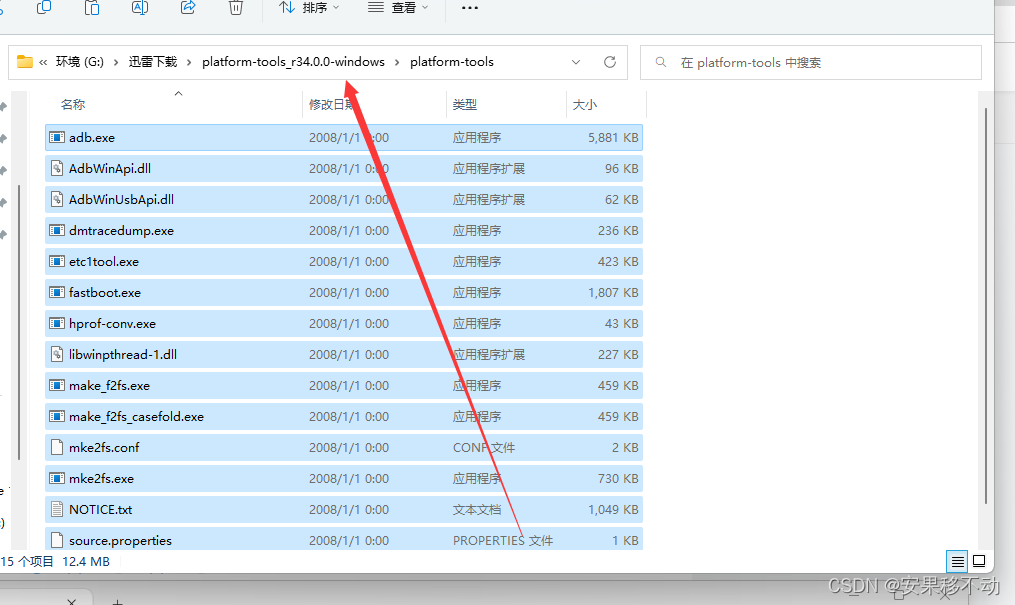Click the Rename icon in the toolbar

pyautogui.click(x=139, y=8)
